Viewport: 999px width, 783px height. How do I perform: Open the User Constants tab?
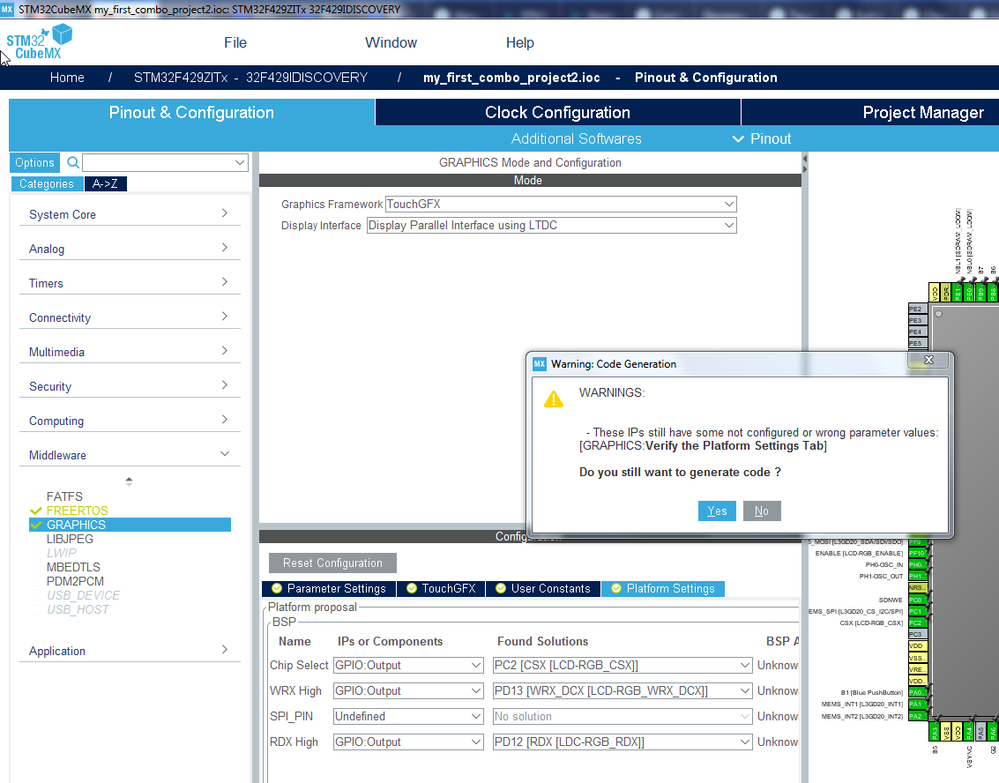point(543,589)
